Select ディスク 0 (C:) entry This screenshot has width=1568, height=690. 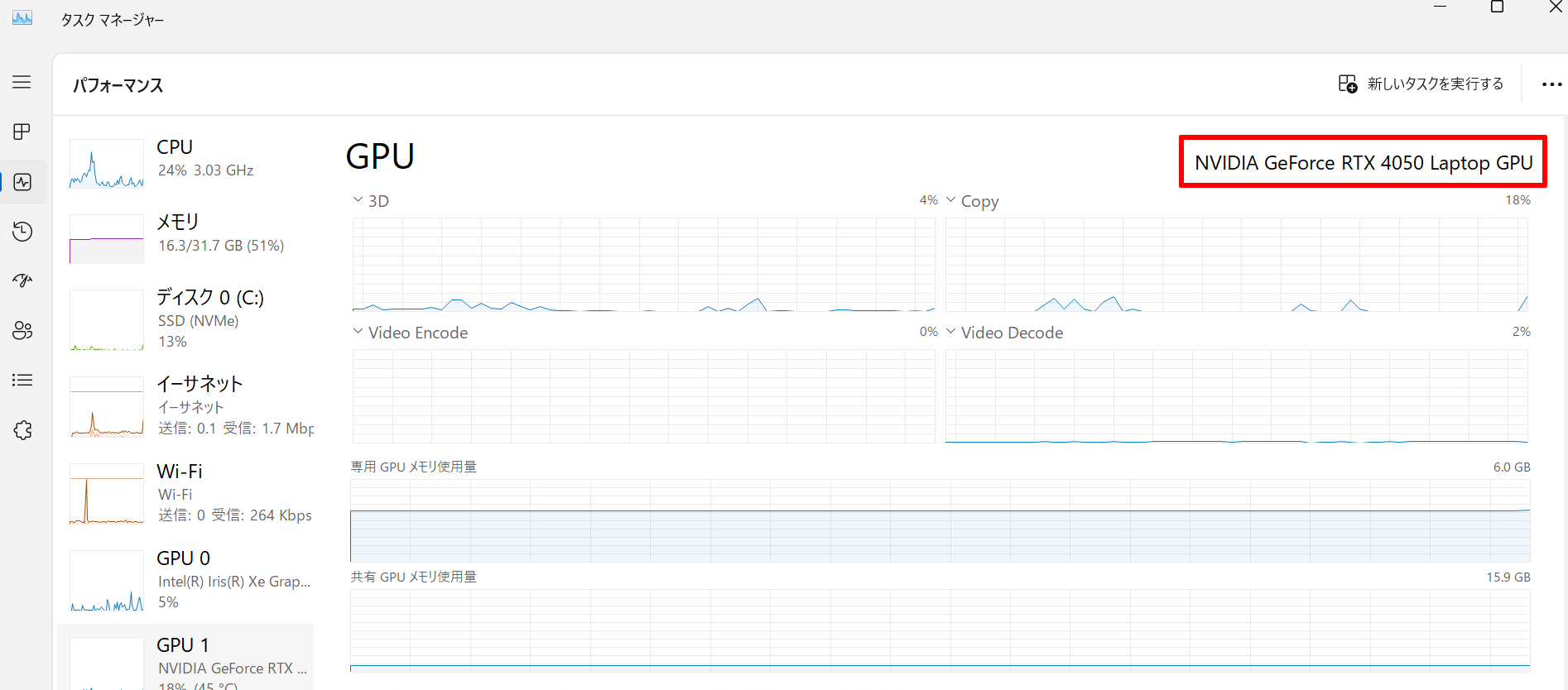(x=187, y=319)
